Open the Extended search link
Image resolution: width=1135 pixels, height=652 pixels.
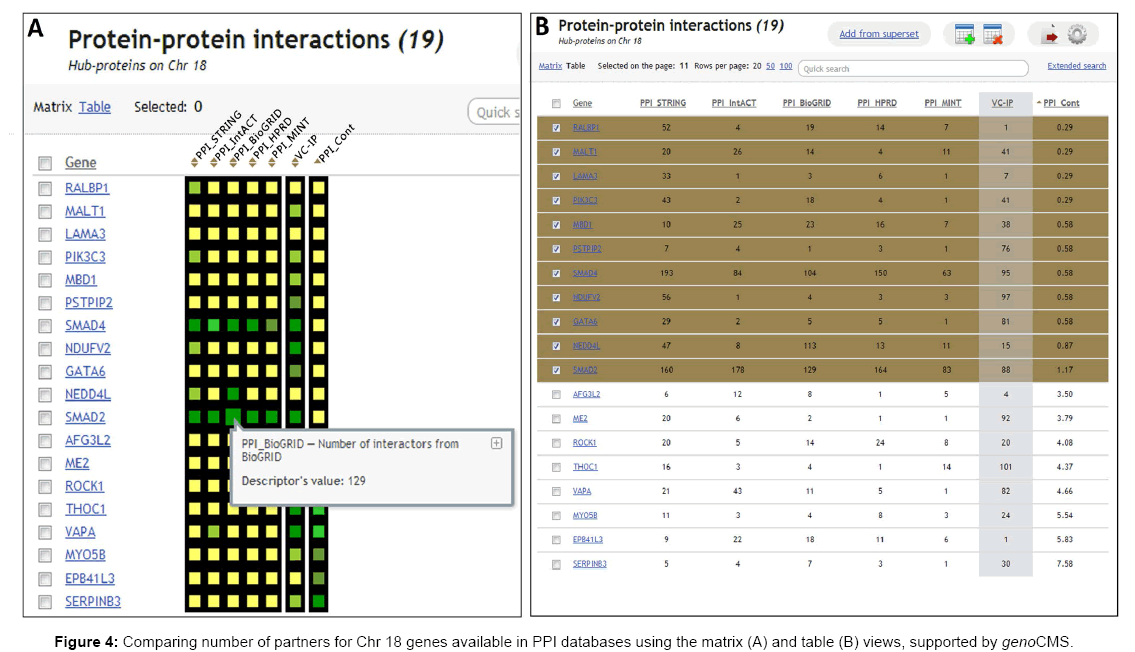(1076, 66)
